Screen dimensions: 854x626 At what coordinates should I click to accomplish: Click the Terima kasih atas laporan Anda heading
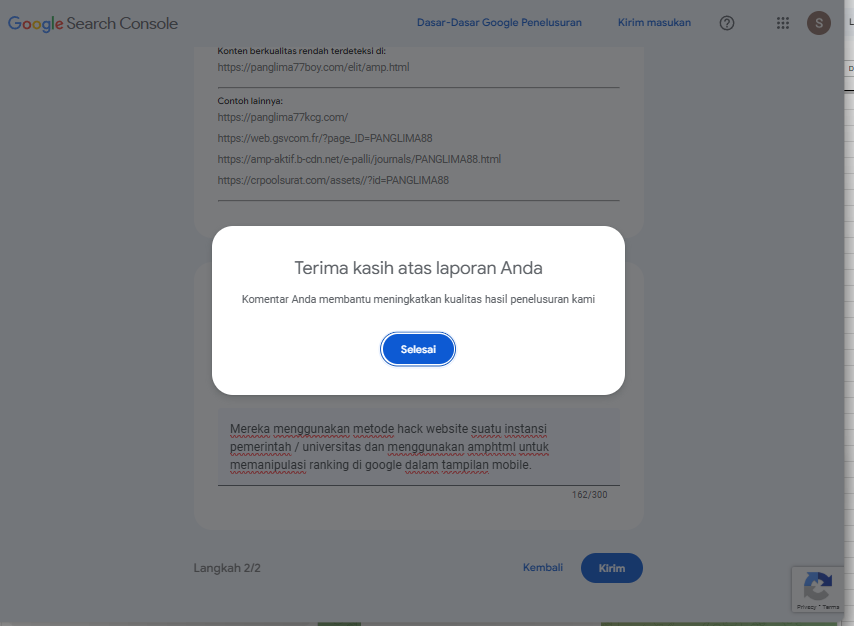(418, 268)
